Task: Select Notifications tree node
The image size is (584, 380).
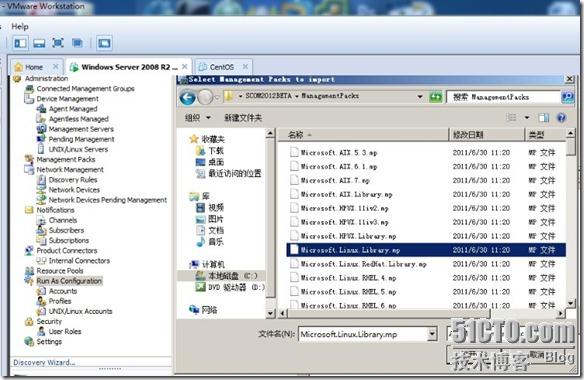Action: (55, 210)
